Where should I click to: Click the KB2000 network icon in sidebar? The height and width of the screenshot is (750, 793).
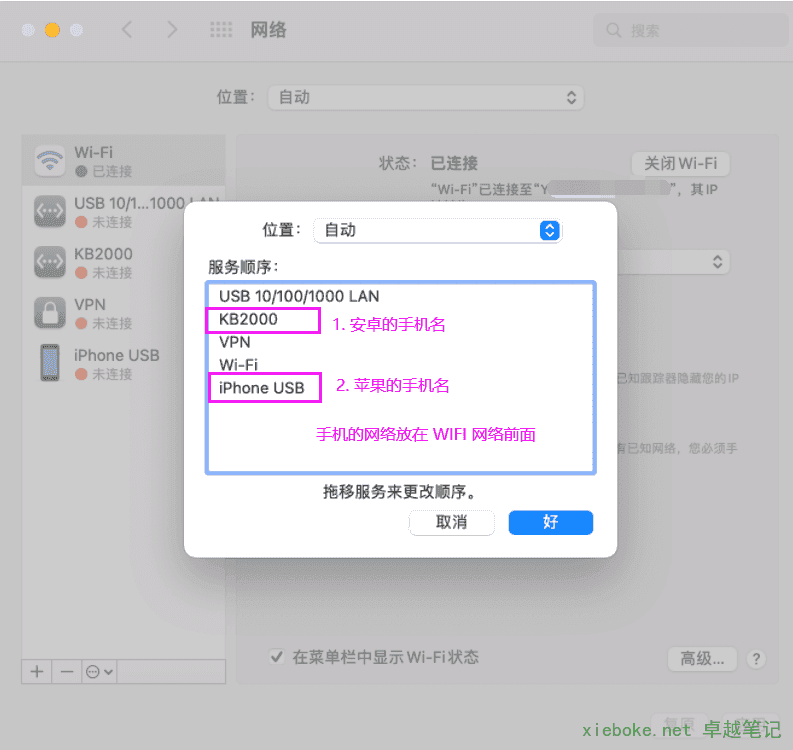click(49, 262)
